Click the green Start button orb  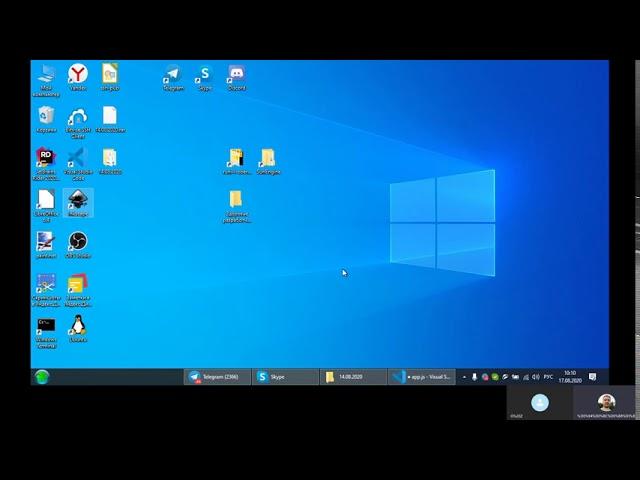tap(42, 377)
